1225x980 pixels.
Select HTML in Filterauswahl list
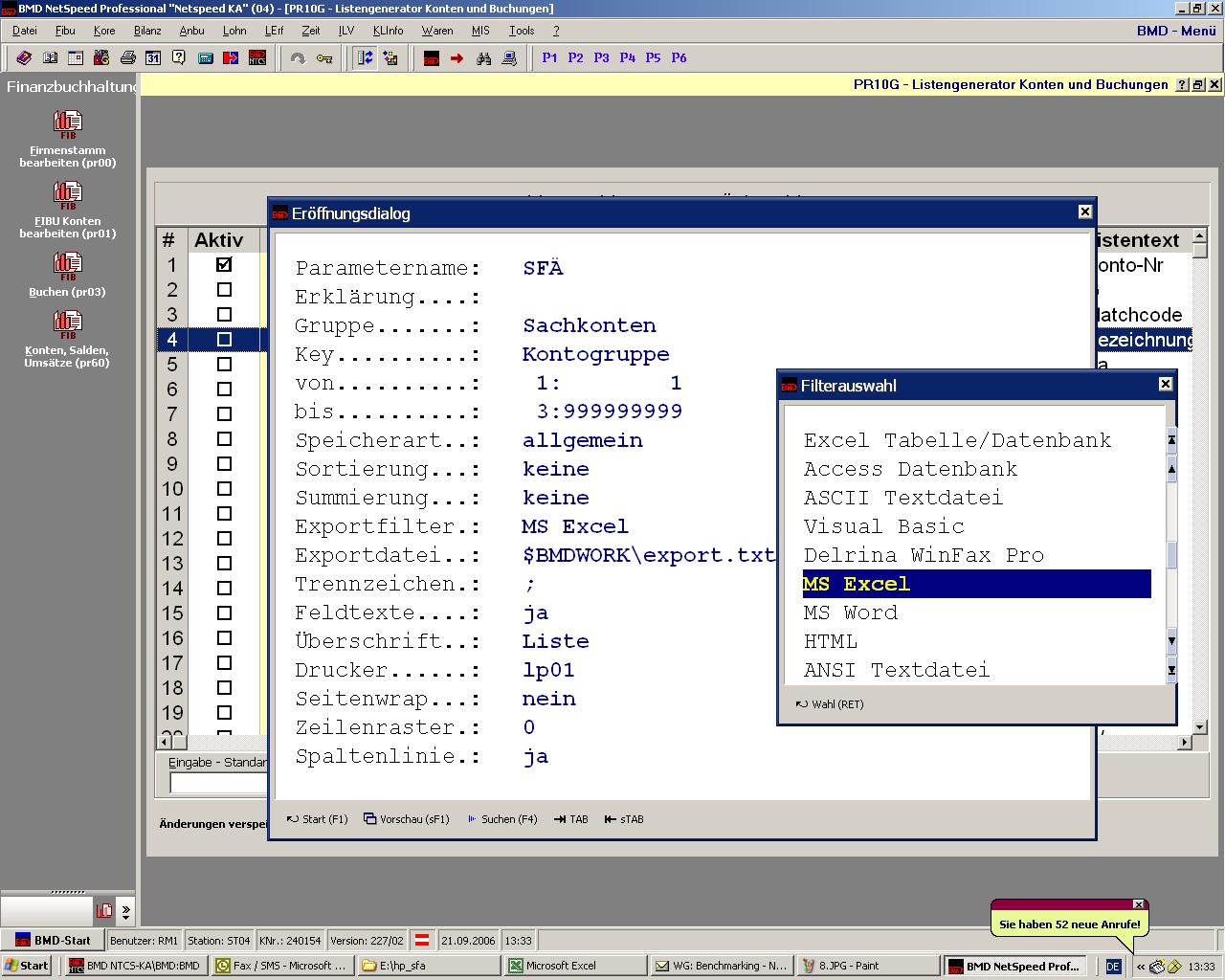coord(831,641)
